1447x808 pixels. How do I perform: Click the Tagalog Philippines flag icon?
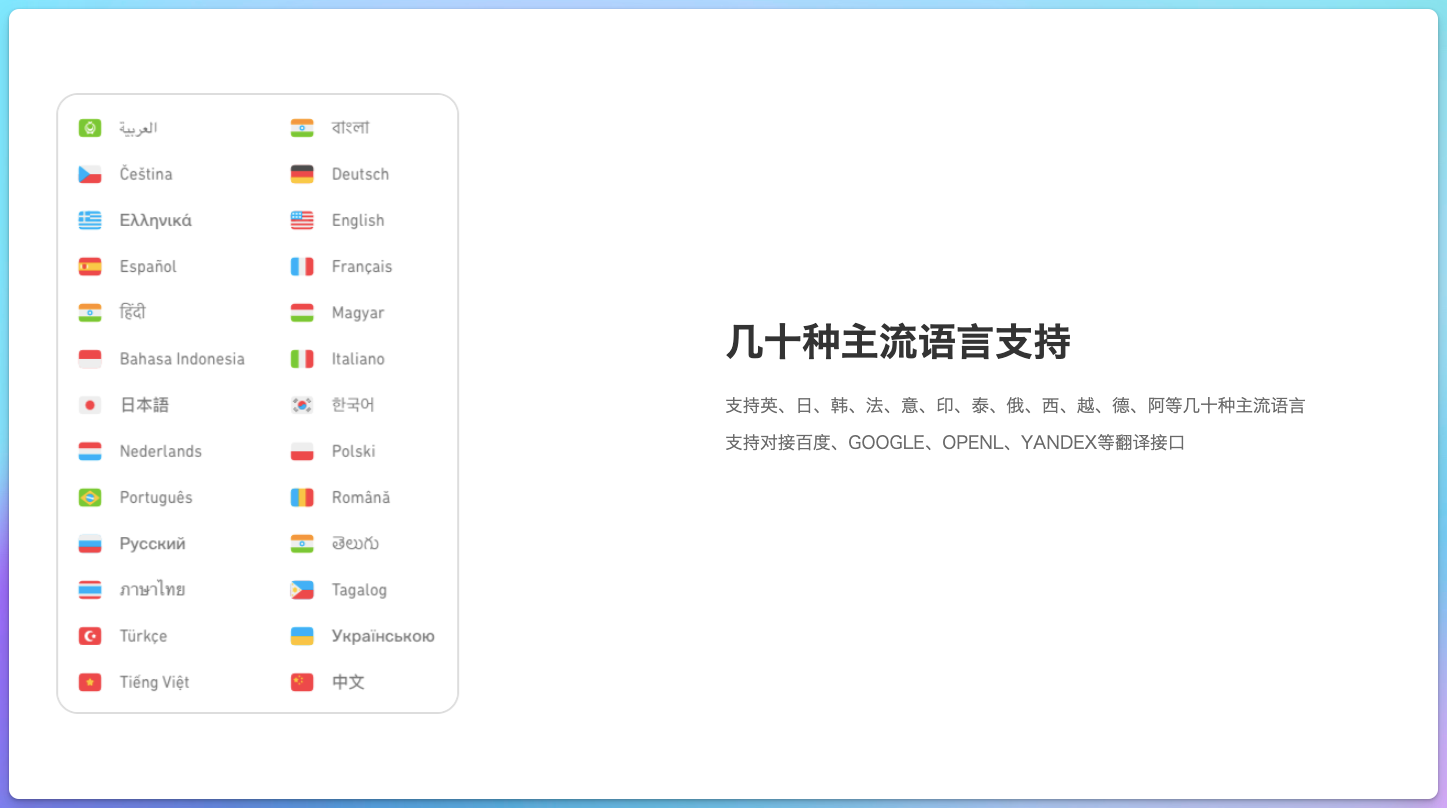pyautogui.click(x=300, y=589)
